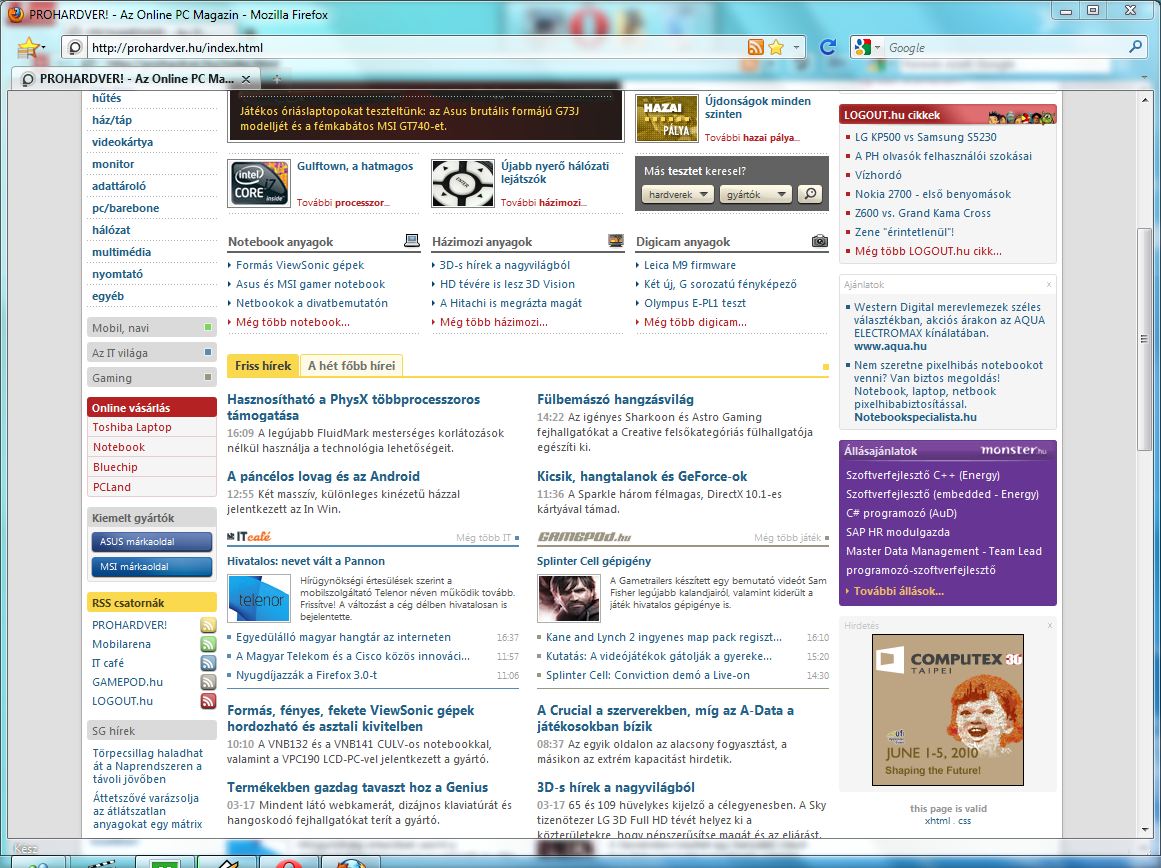Image resolution: width=1161 pixels, height=868 pixels.
Task: Switch to the A hét főbb hírei tab
Action: pos(352,366)
